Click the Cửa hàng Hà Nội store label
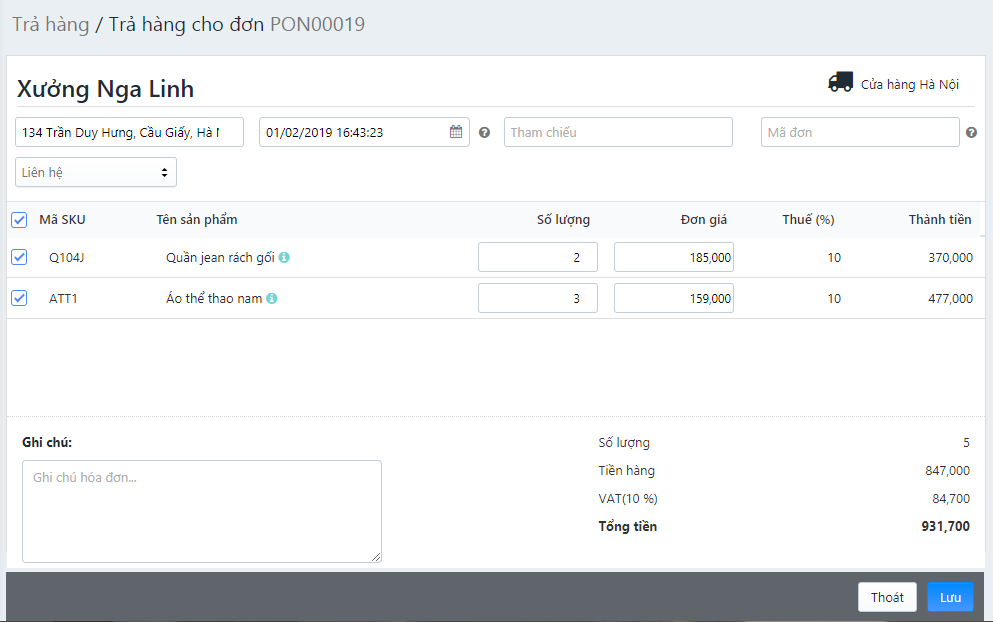This screenshot has height=622, width=993. pos(909,85)
